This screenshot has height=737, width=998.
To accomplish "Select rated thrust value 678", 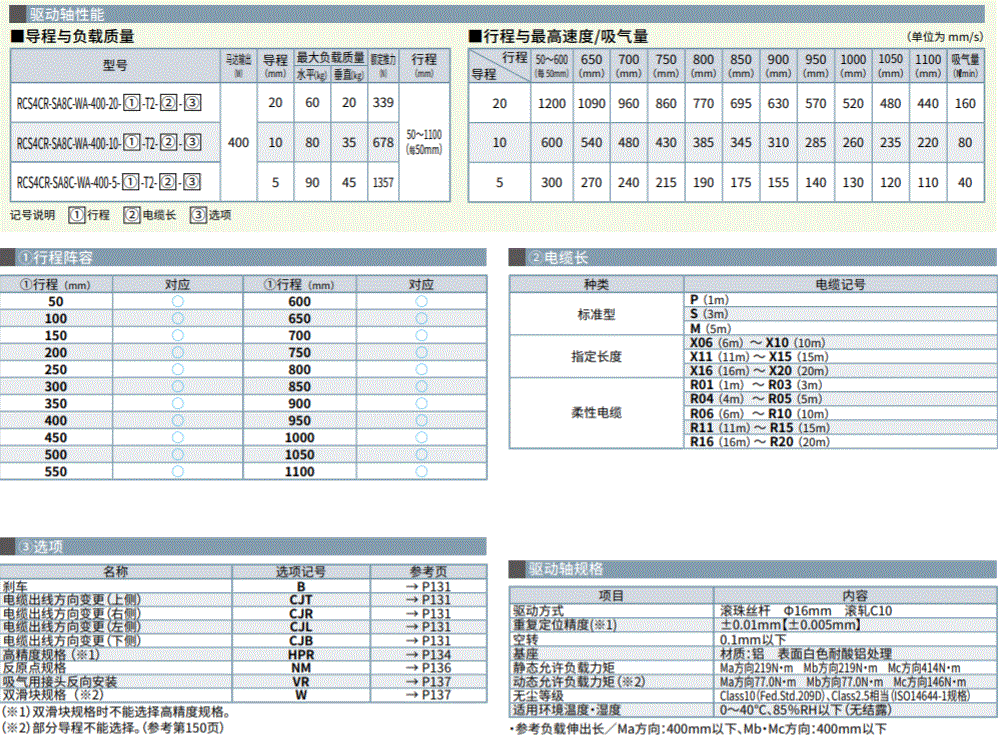I will pos(383,143).
